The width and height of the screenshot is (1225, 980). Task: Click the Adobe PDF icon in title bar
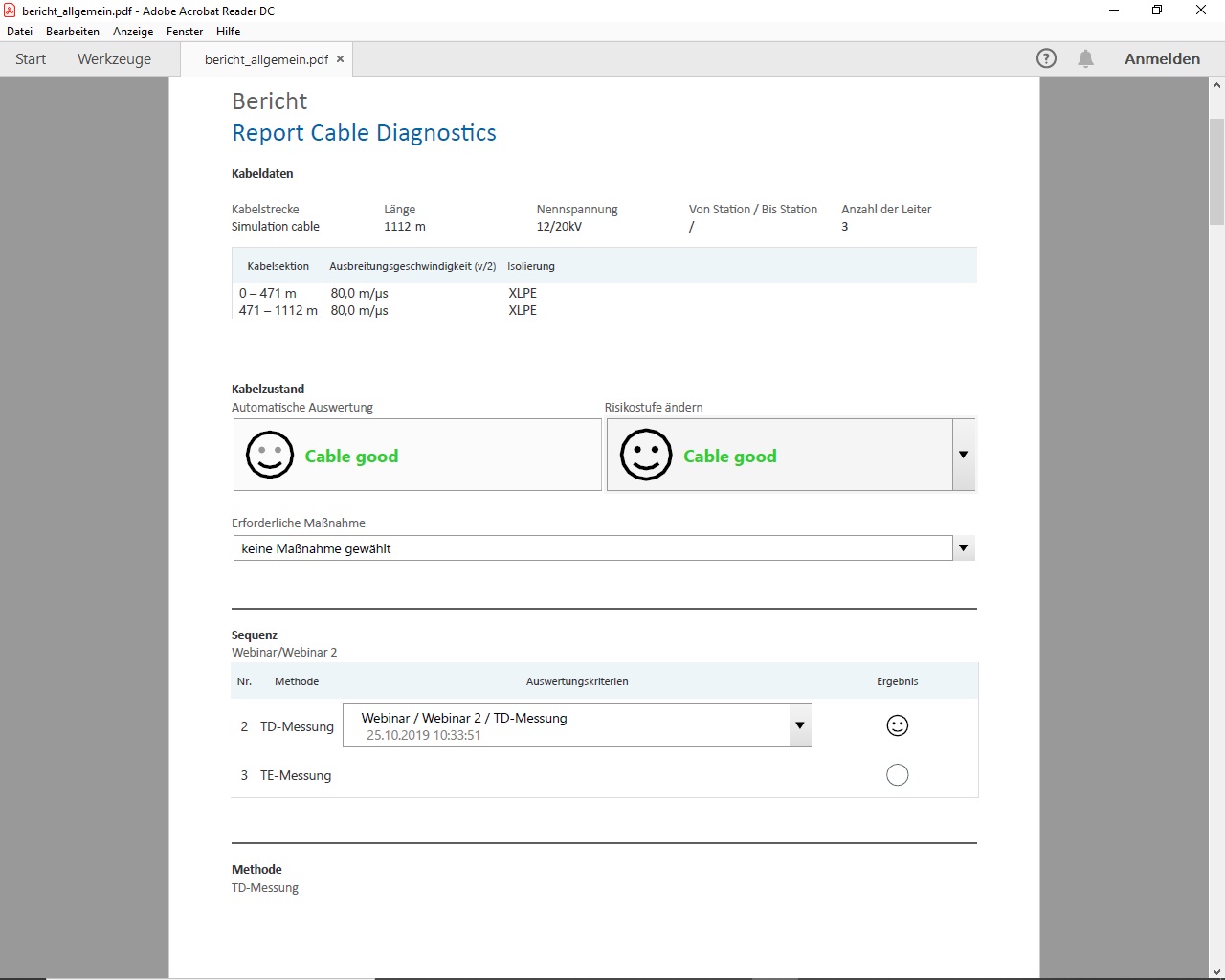(10, 11)
